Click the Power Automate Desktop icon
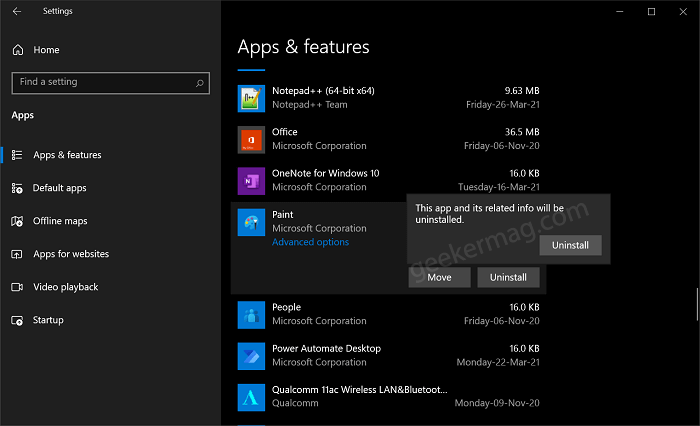 click(251, 356)
